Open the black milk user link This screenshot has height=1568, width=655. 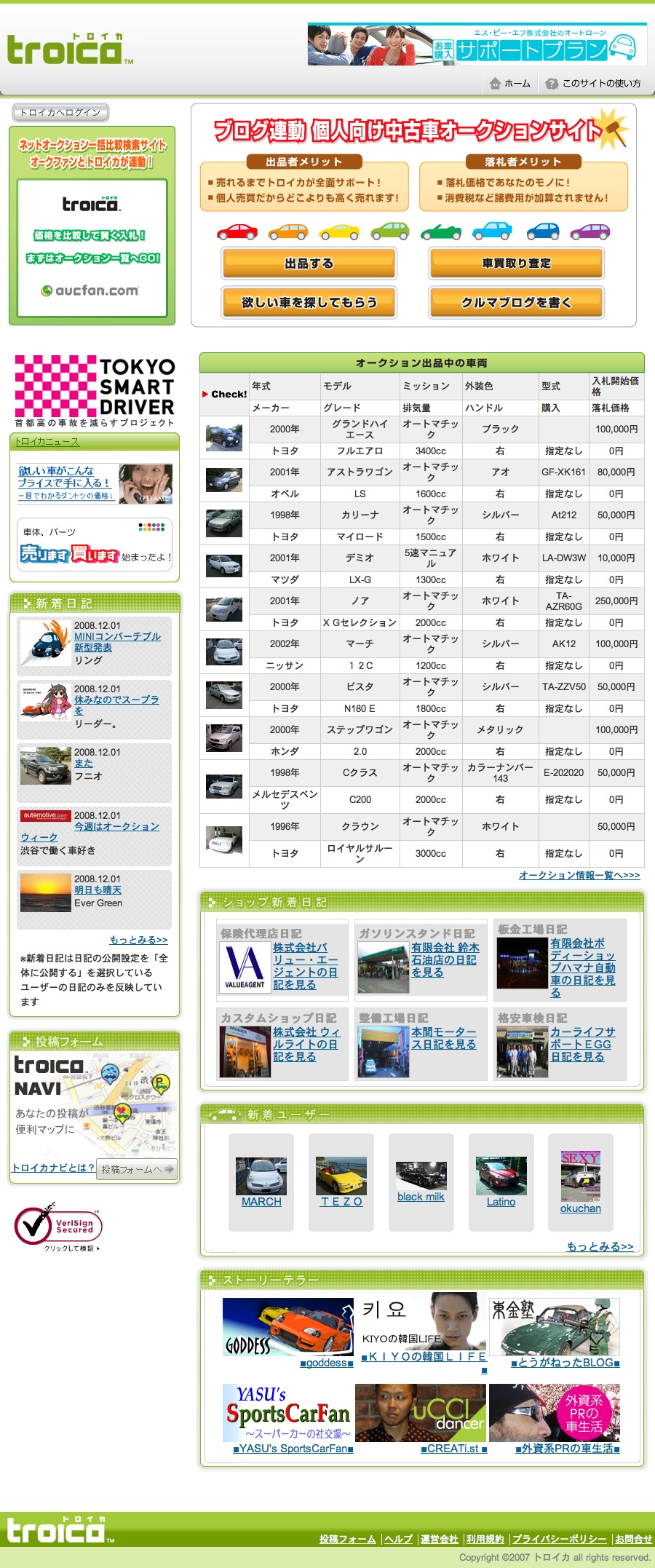[x=421, y=1197]
